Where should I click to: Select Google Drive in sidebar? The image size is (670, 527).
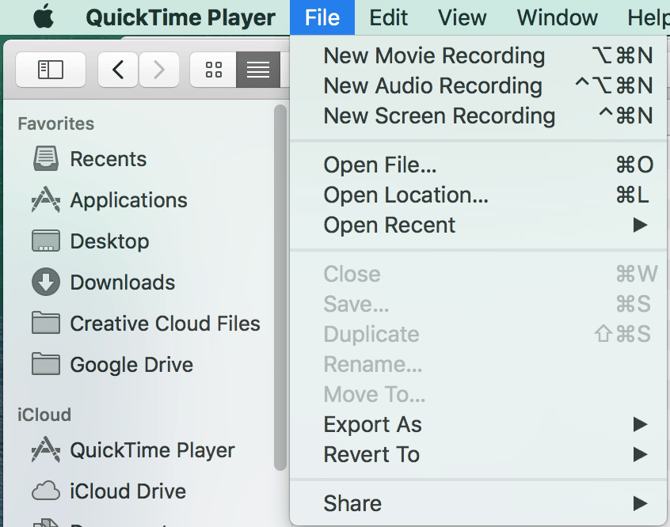(131, 365)
